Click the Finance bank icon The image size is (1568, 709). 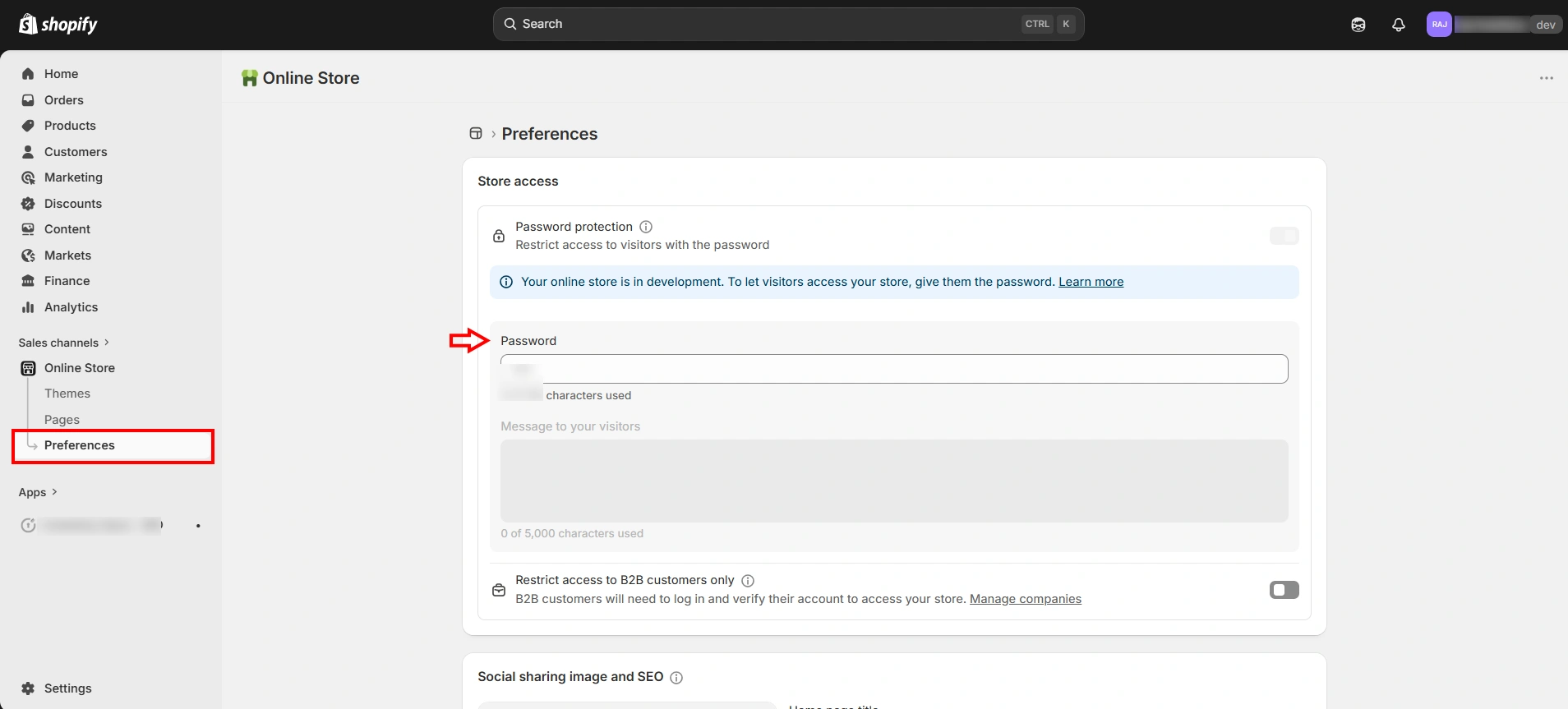[28, 281]
